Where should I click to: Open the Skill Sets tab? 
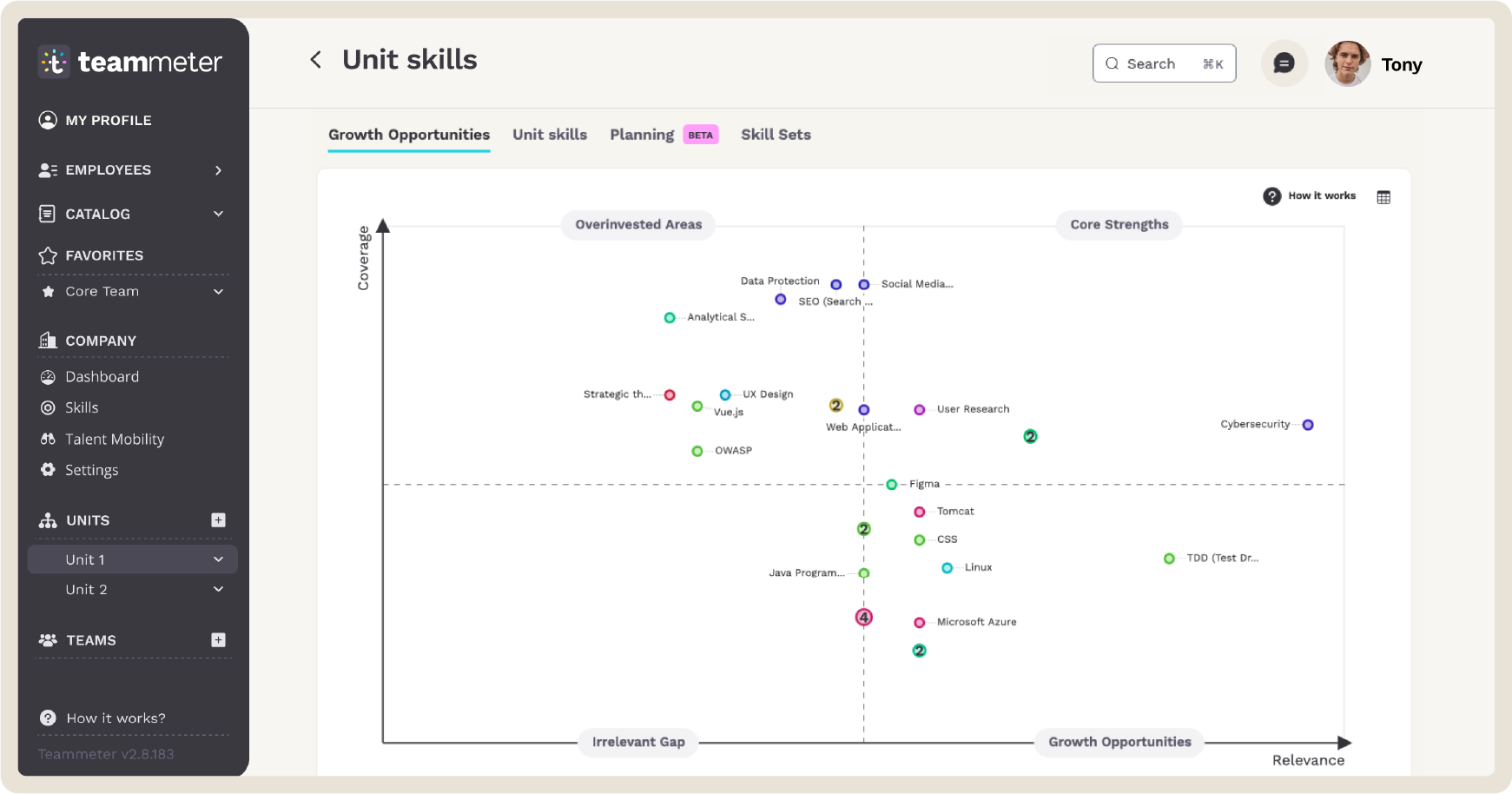click(776, 135)
